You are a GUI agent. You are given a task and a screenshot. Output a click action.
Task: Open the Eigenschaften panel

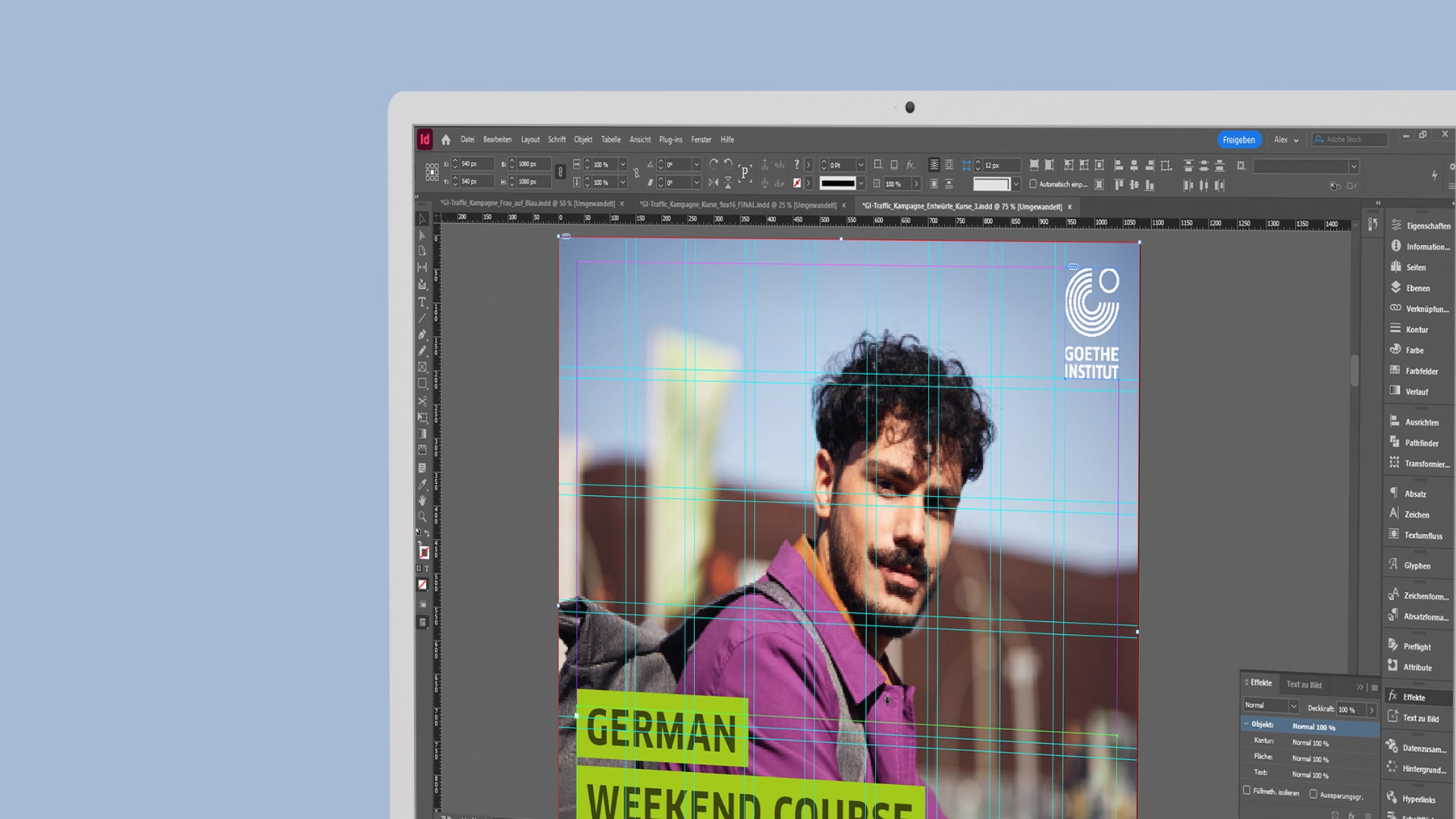[1421, 226]
